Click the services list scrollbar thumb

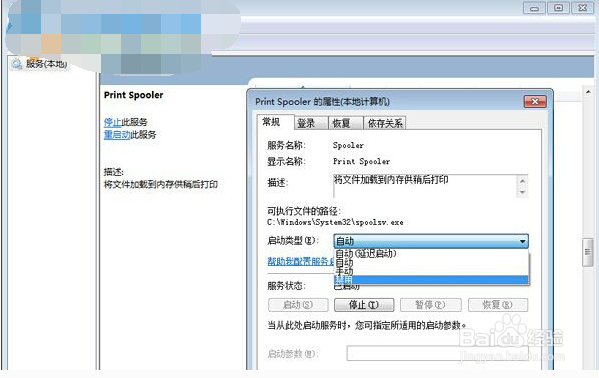point(588,252)
